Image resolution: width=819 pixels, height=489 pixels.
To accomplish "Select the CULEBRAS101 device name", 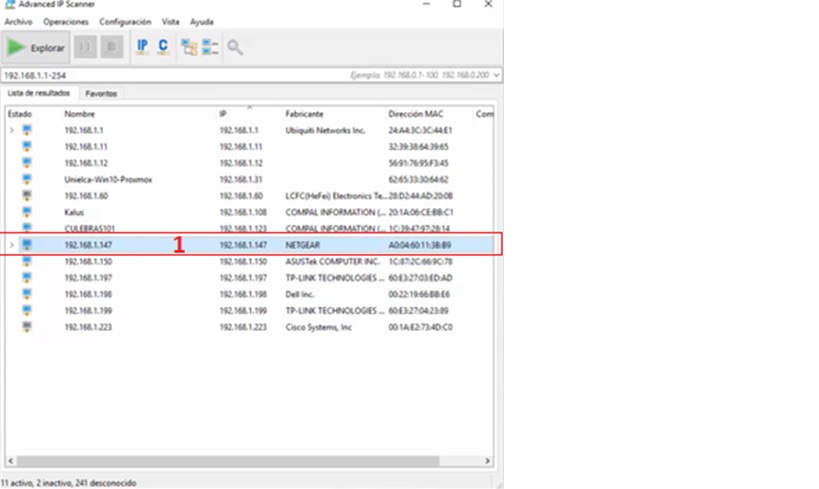I will (x=89, y=228).
